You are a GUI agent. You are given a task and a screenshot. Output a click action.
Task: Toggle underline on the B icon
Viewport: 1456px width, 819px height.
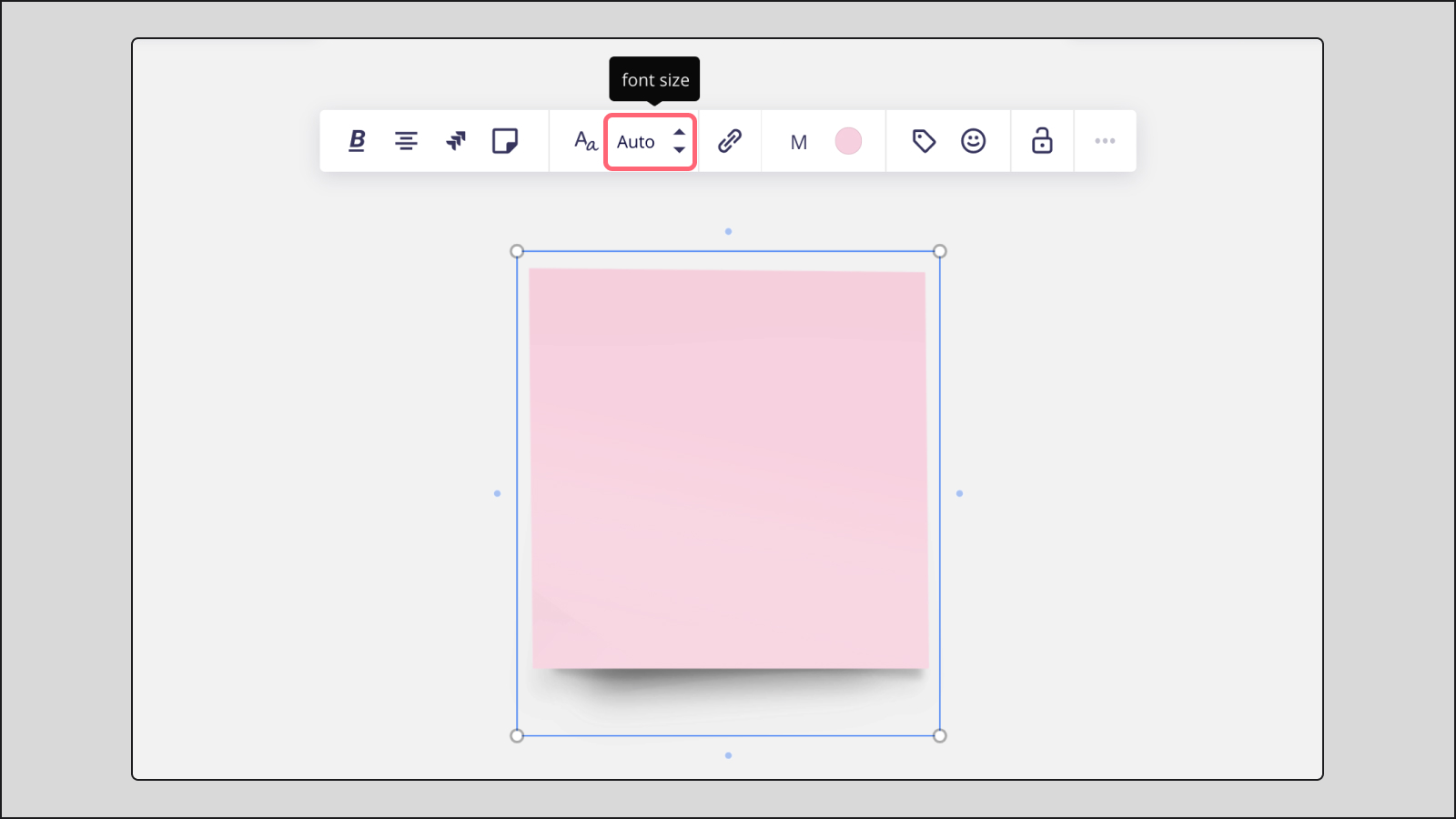356,141
